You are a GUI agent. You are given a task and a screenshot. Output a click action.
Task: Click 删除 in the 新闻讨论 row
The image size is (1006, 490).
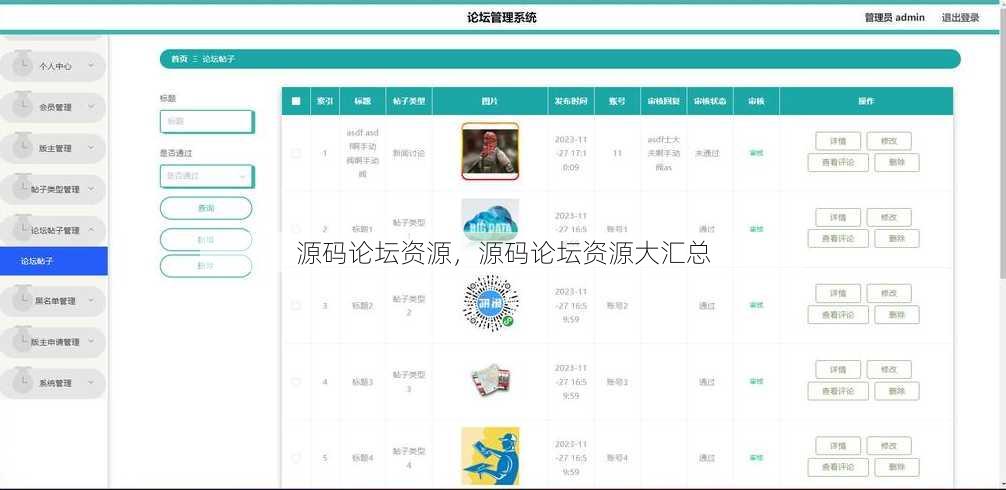[x=896, y=162]
